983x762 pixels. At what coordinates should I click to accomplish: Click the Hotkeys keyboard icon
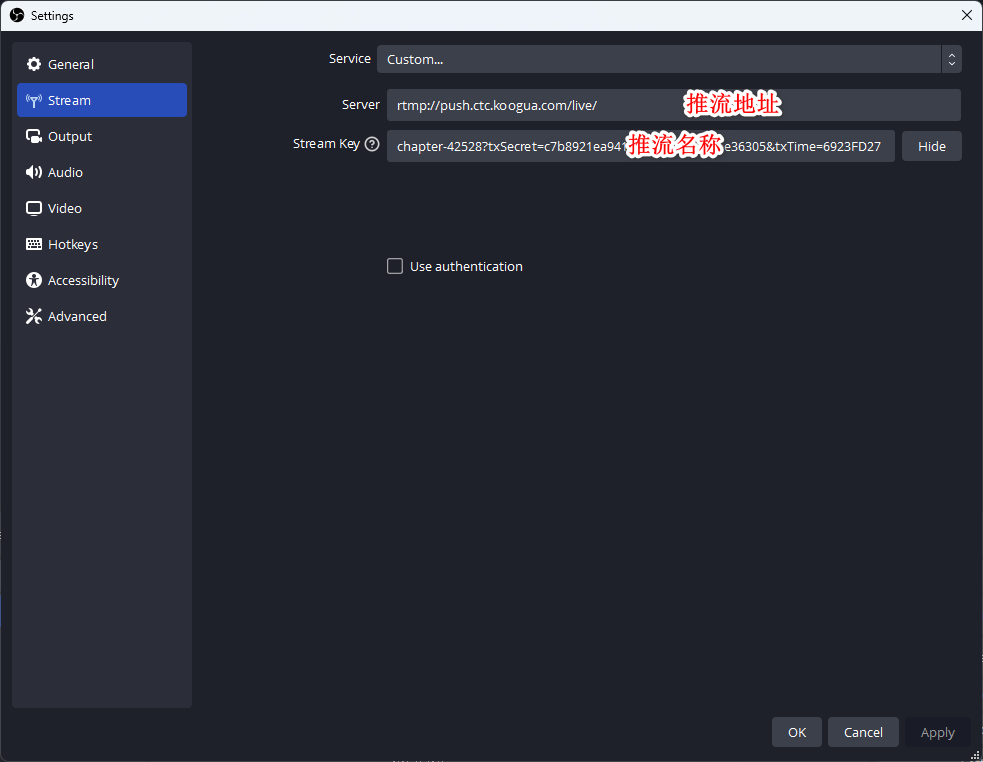tap(34, 244)
